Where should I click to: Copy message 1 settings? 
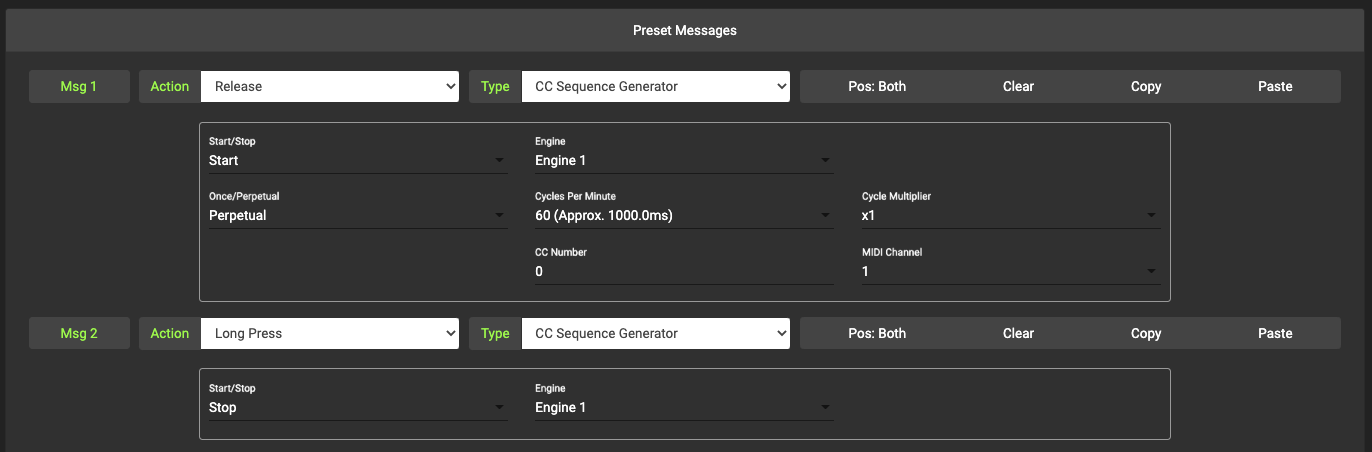pyautogui.click(x=1145, y=86)
